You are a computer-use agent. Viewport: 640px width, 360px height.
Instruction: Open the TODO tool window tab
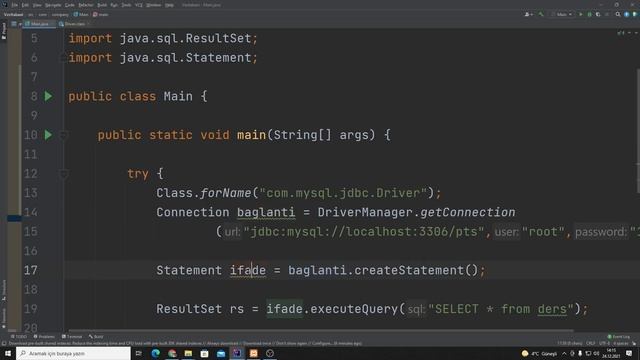click(19, 337)
